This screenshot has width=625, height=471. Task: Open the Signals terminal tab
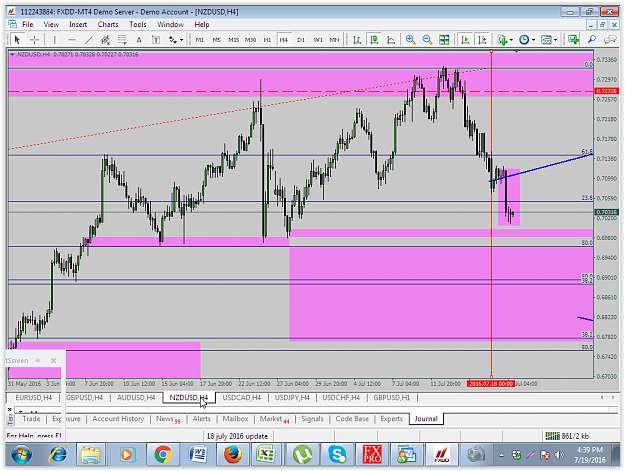coord(312,418)
